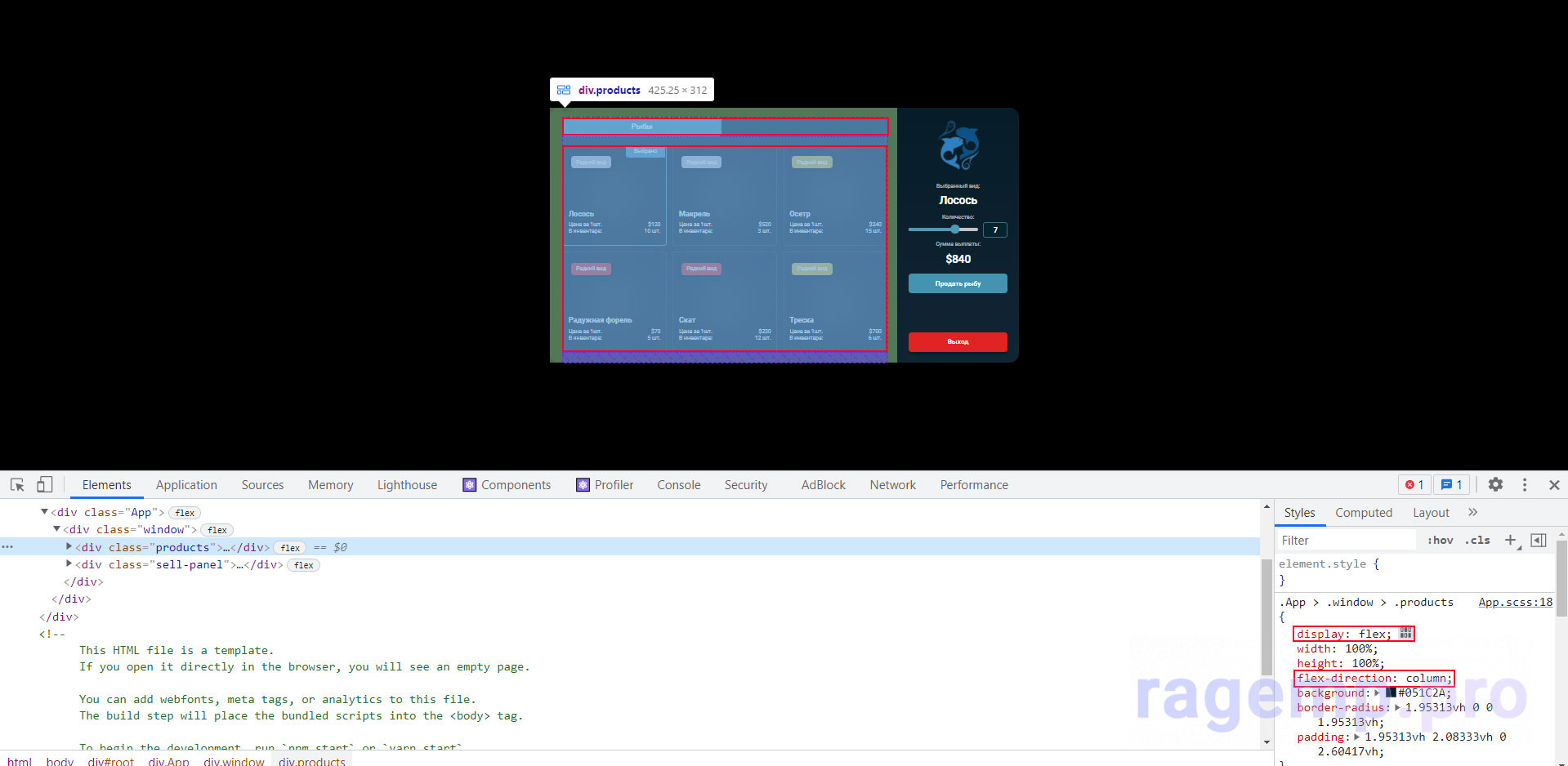
Task: Toggle the device toolbar icon
Action: [x=44, y=484]
